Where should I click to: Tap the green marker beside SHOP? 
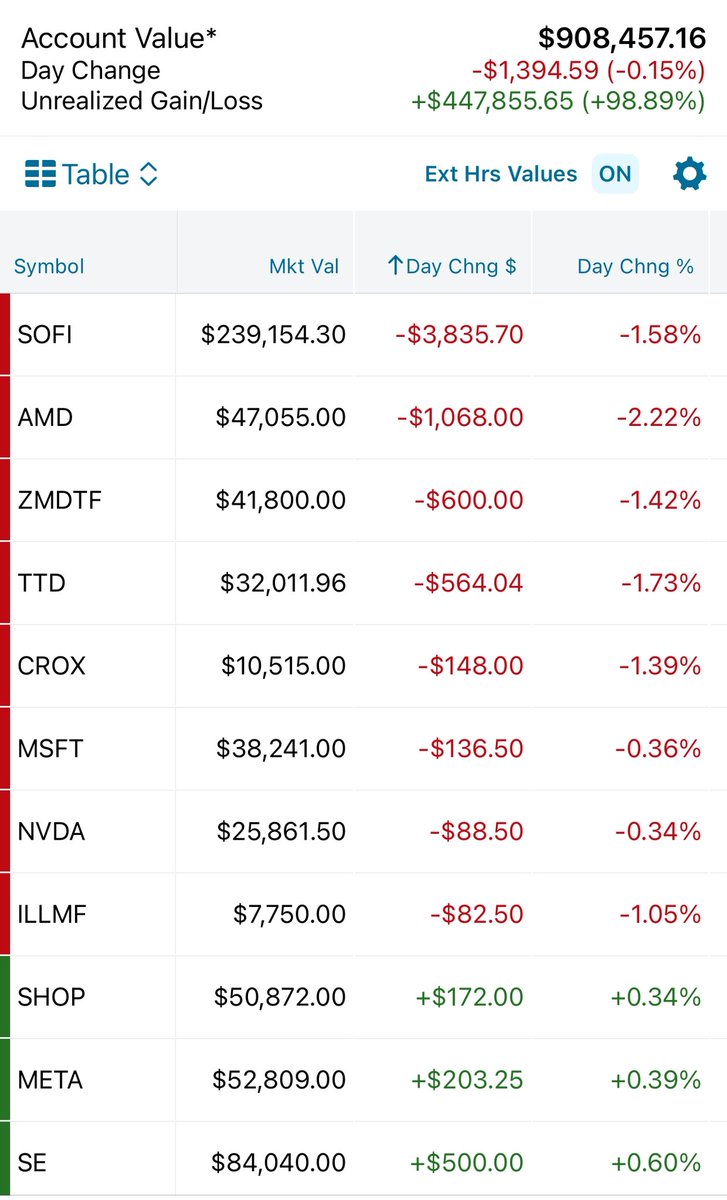pos(5,998)
